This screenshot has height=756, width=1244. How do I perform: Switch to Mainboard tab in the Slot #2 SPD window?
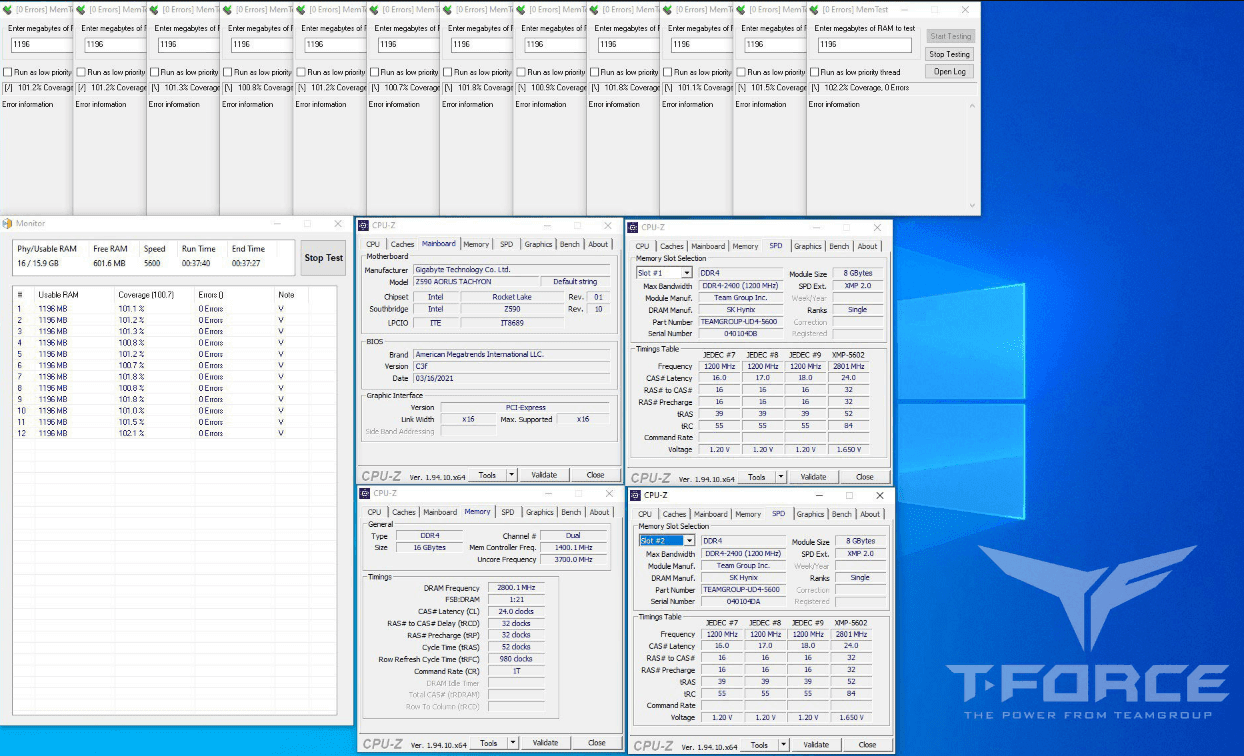pyautogui.click(x=711, y=514)
